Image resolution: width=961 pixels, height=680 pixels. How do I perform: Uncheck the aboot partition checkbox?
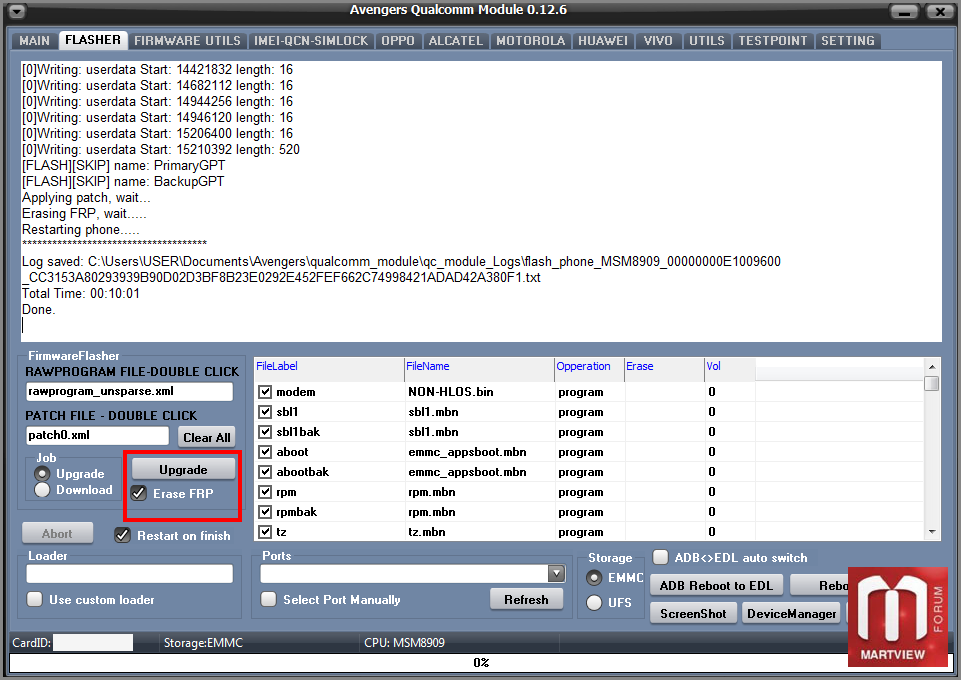[x=265, y=452]
